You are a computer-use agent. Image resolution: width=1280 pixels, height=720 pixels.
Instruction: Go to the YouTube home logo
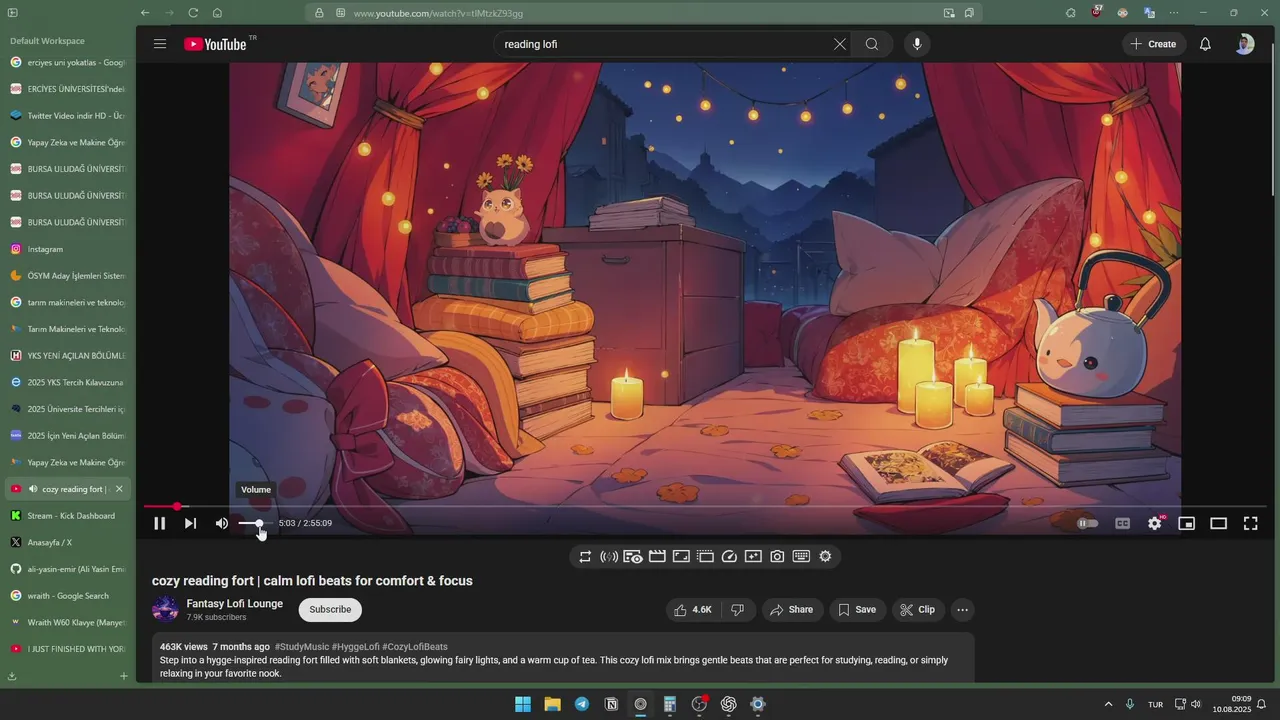point(216,44)
